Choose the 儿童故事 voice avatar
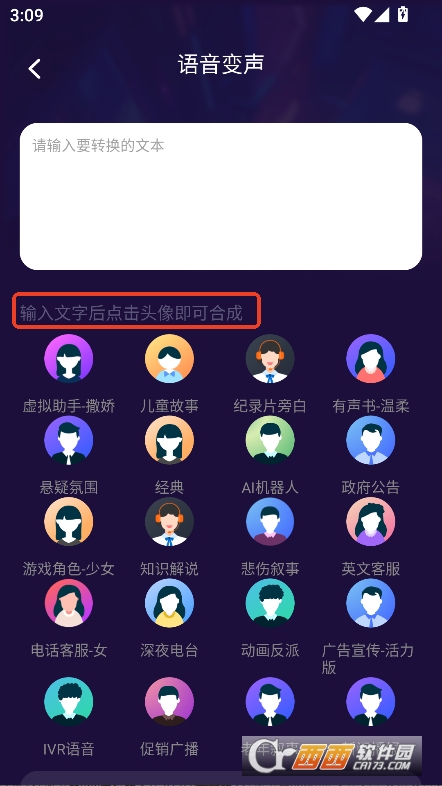 [169, 359]
